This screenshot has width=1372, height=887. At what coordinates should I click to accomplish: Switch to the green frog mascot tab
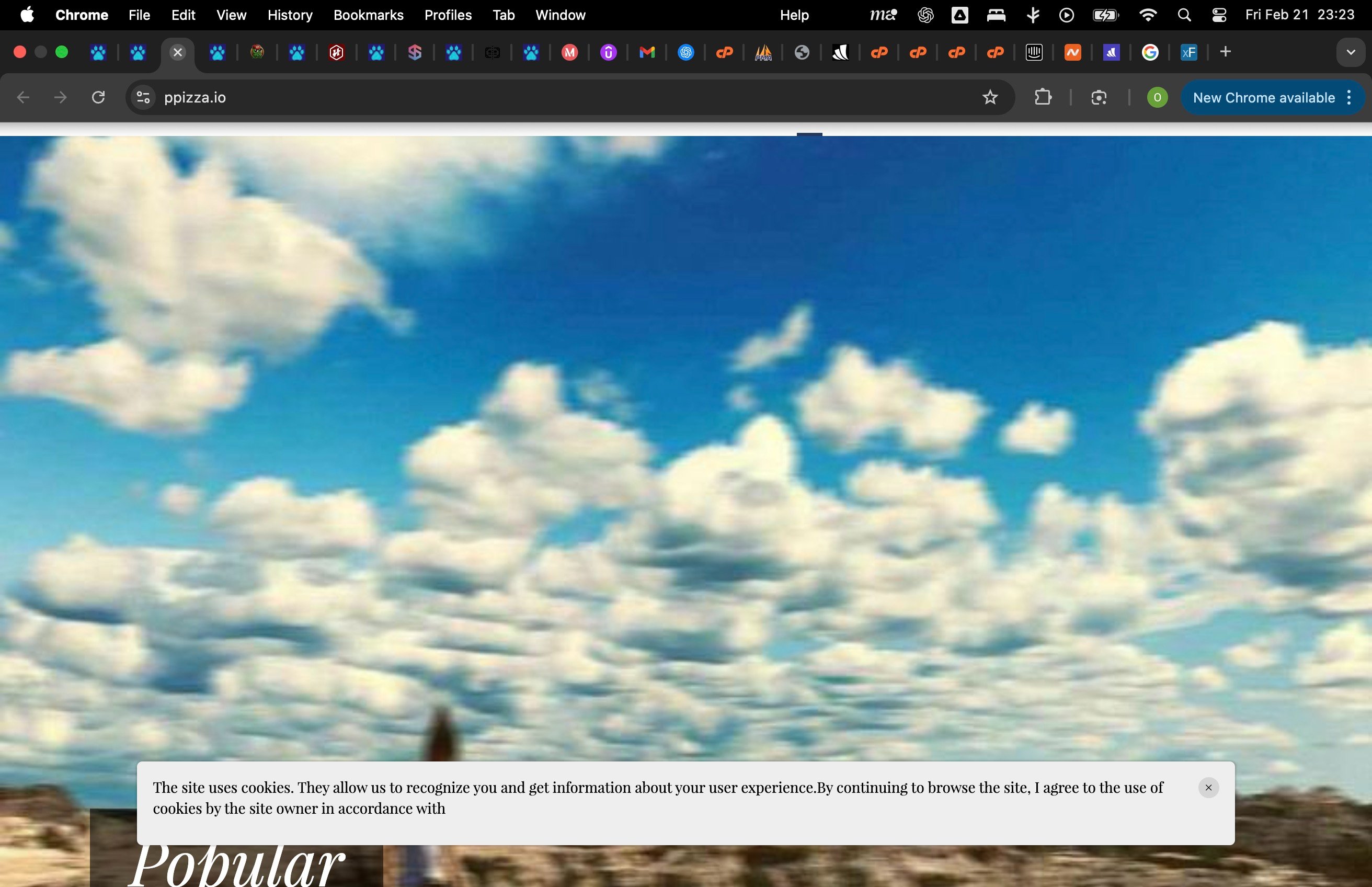(x=257, y=52)
